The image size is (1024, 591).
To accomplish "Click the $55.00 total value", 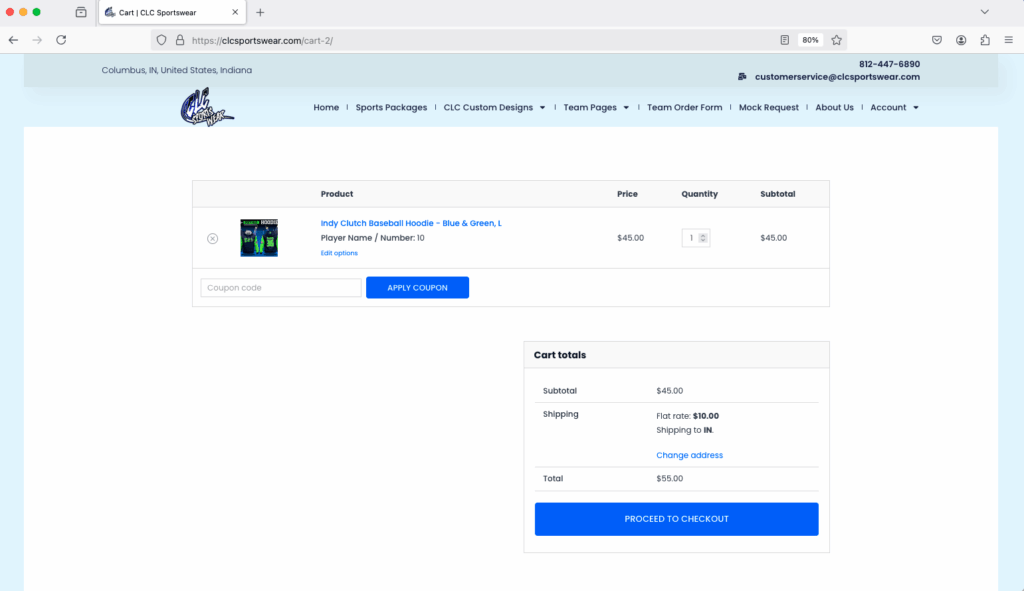I will click(669, 479).
